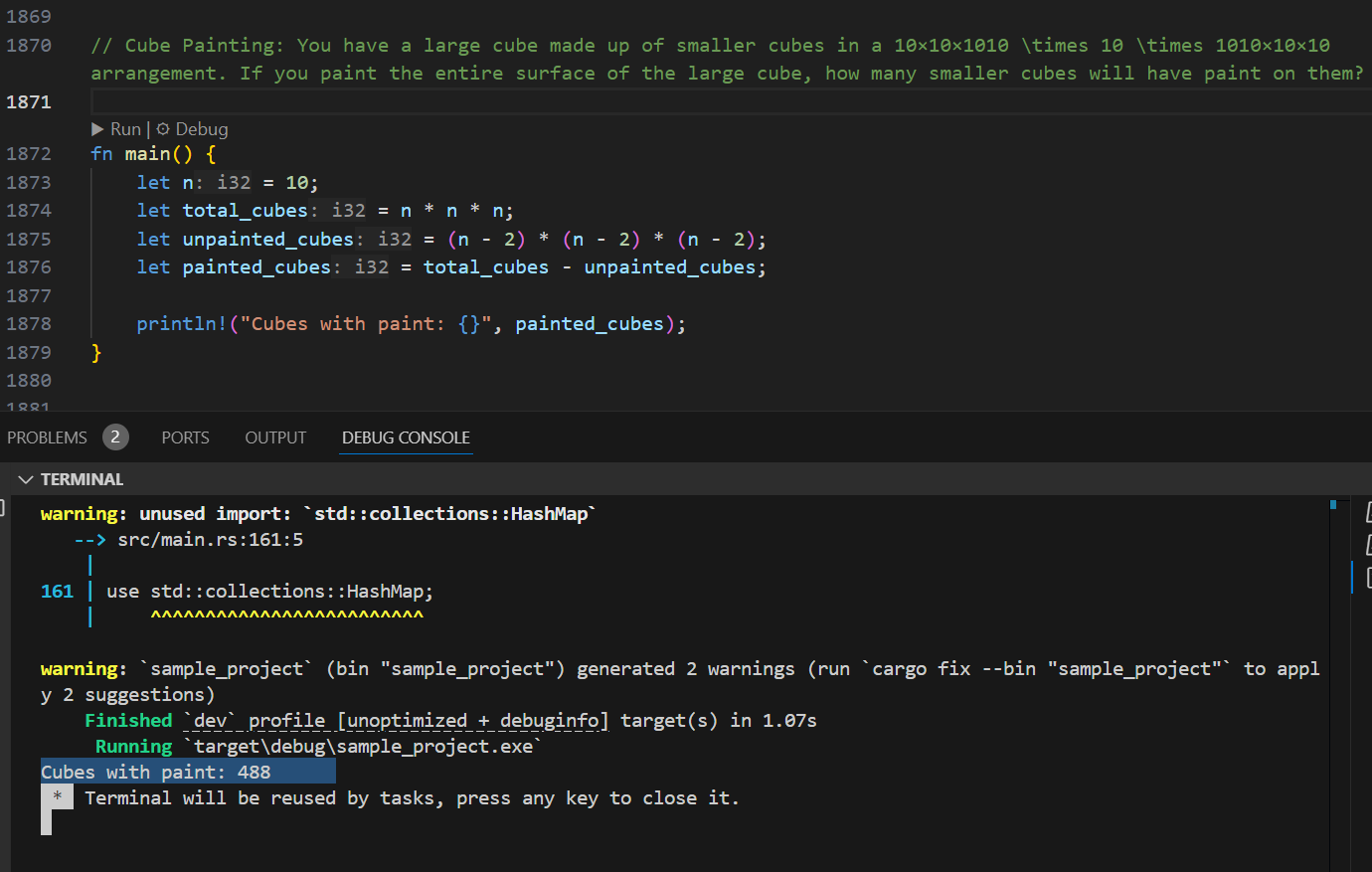The height and width of the screenshot is (872, 1372).
Task: Click line number 1872 in the gutter
Action: [x=29, y=154]
